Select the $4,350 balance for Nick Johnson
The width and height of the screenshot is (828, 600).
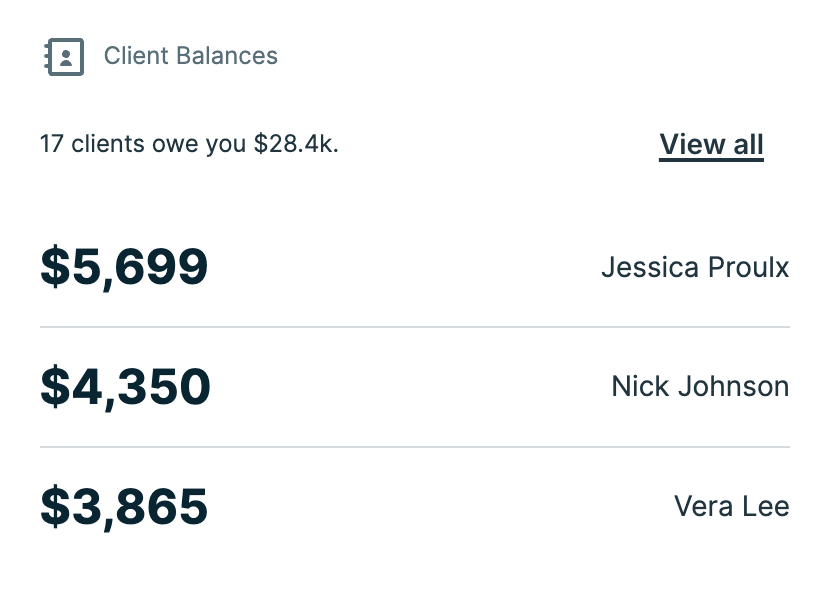pos(125,386)
